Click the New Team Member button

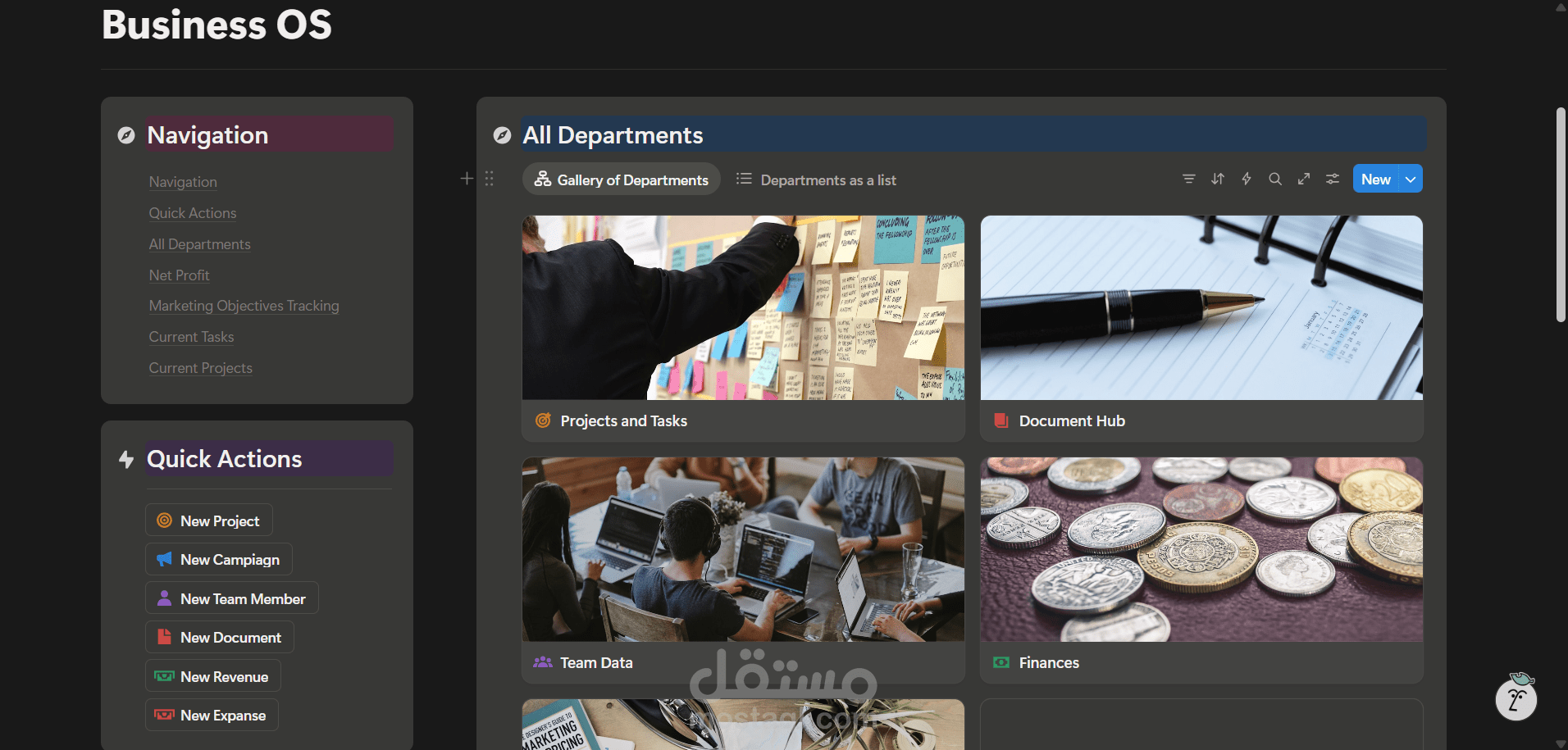(x=232, y=598)
